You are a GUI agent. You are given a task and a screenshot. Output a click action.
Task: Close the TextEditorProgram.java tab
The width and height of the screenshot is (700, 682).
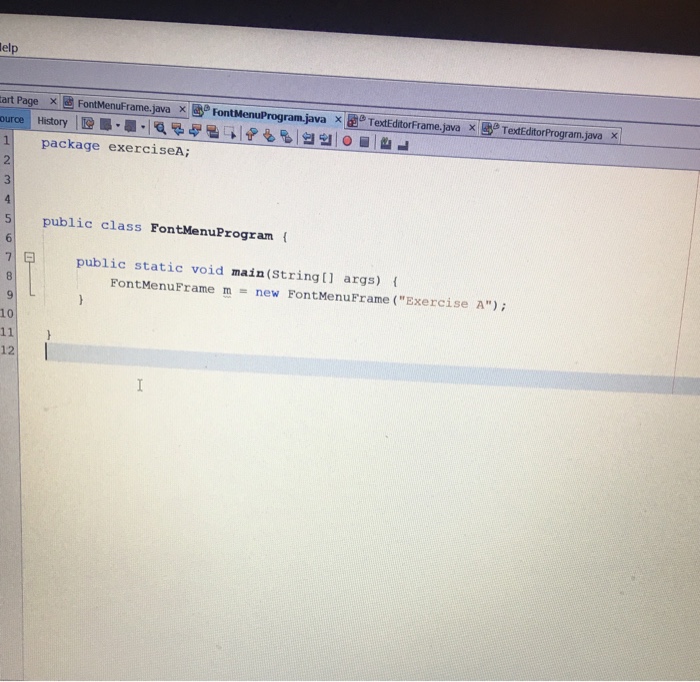pos(614,136)
